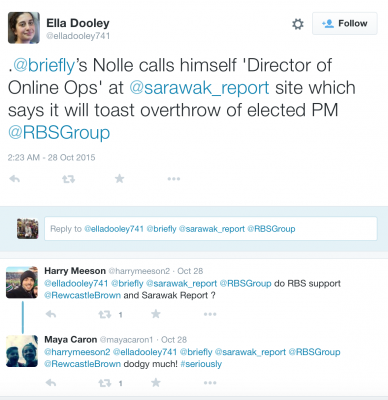
Task: Open the gear settings icon near Follow
Action: [x=298, y=24]
